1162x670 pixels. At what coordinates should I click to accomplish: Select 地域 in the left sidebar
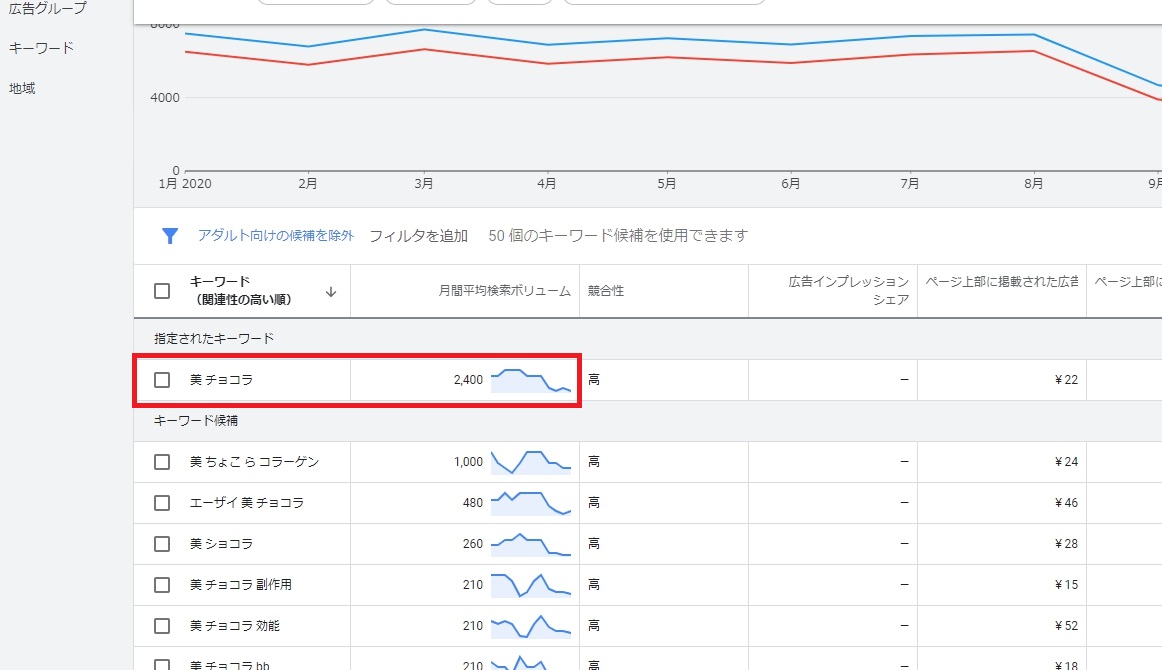[x=22, y=88]
